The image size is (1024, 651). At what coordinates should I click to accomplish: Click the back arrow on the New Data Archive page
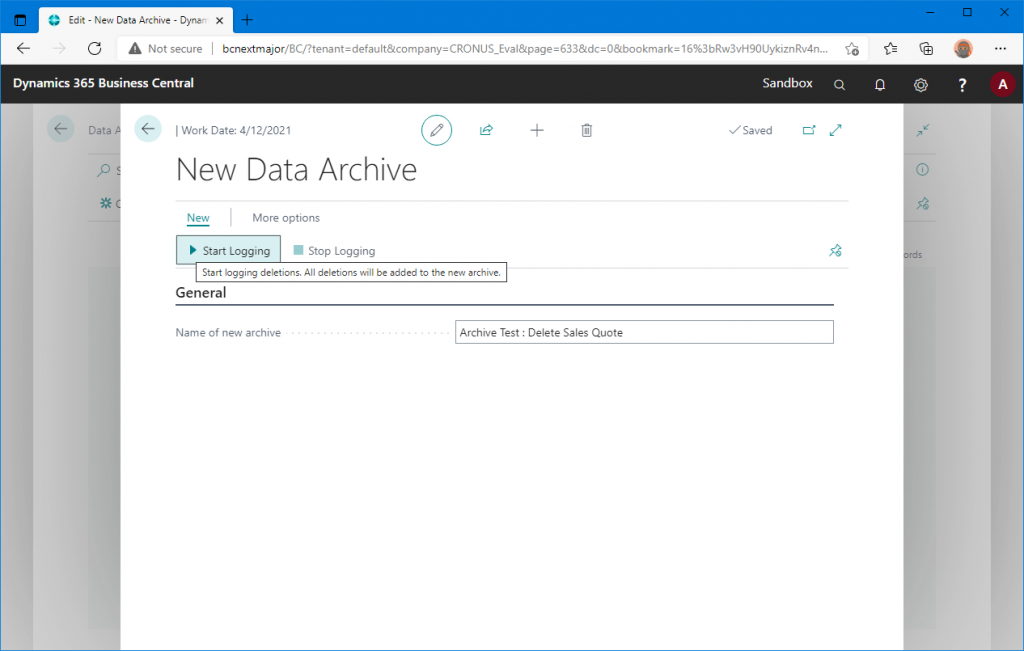[x=148, y=129]
